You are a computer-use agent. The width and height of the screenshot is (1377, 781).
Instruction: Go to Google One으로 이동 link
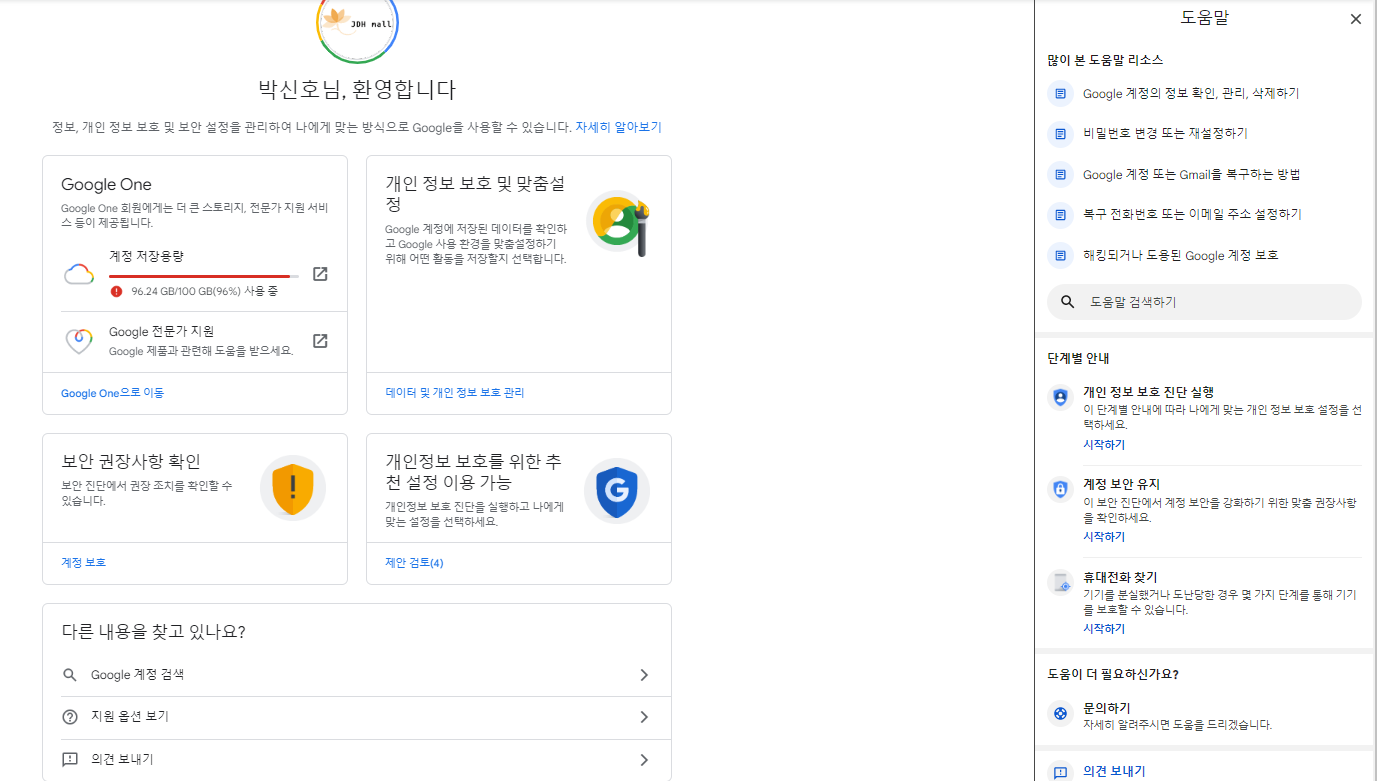pyautogui.click(x=112, y=393)
